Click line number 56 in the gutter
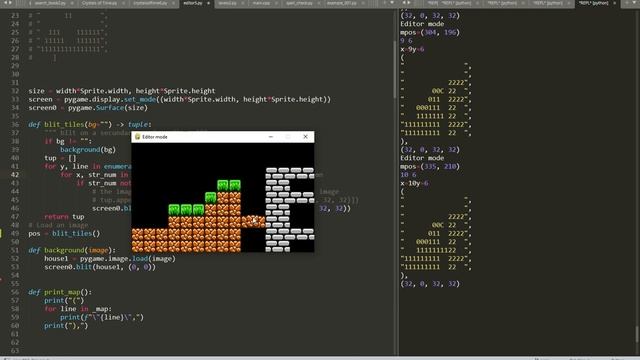The width and height of the screenshot is (640, 360). point(15,292)
